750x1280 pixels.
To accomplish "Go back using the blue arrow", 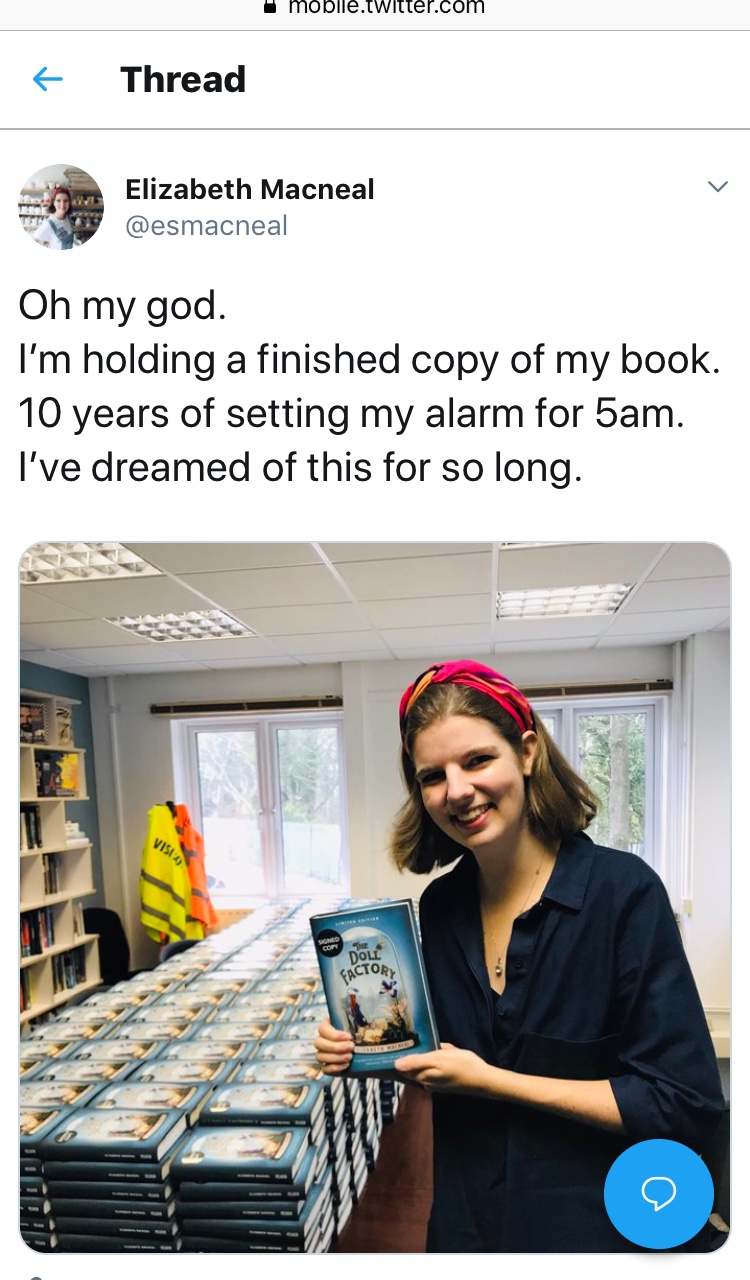I will tap(48, 79).
